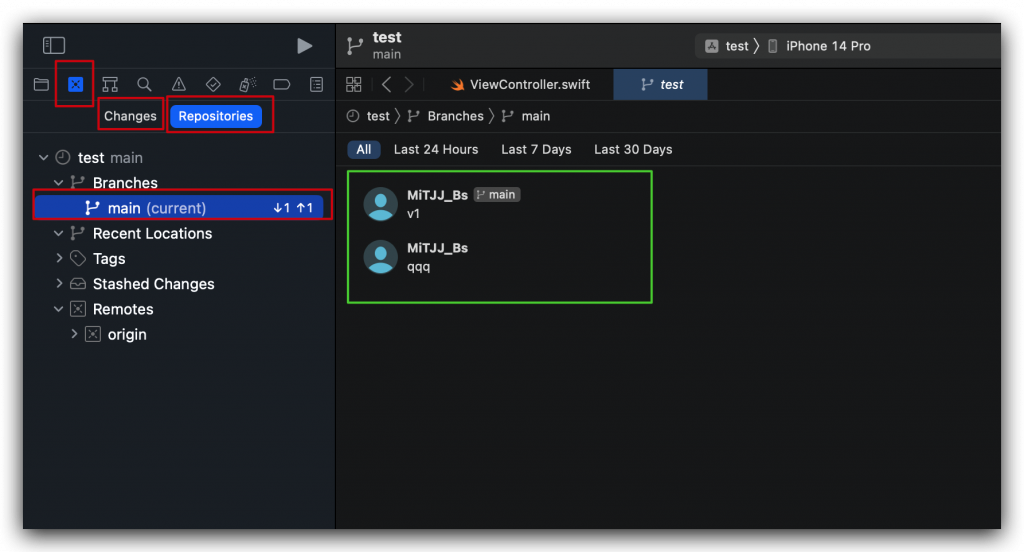This screenshot has width=1024, height=552.
Task: Select the test branch editor tab
Action: pyautogui.click(x=660, y=84)
